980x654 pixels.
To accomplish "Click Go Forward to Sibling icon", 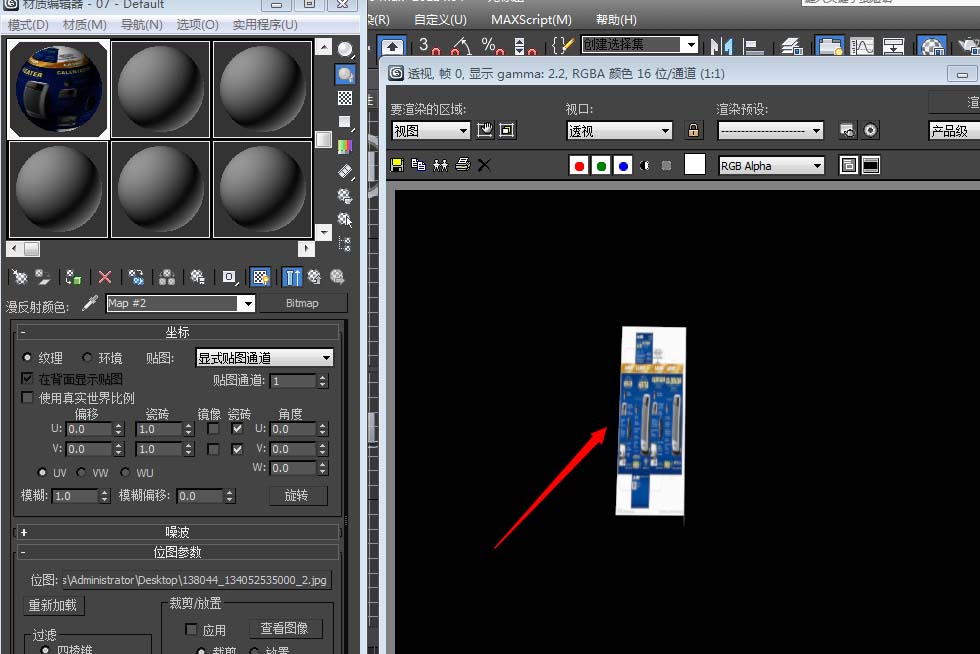I will point(338,277).
